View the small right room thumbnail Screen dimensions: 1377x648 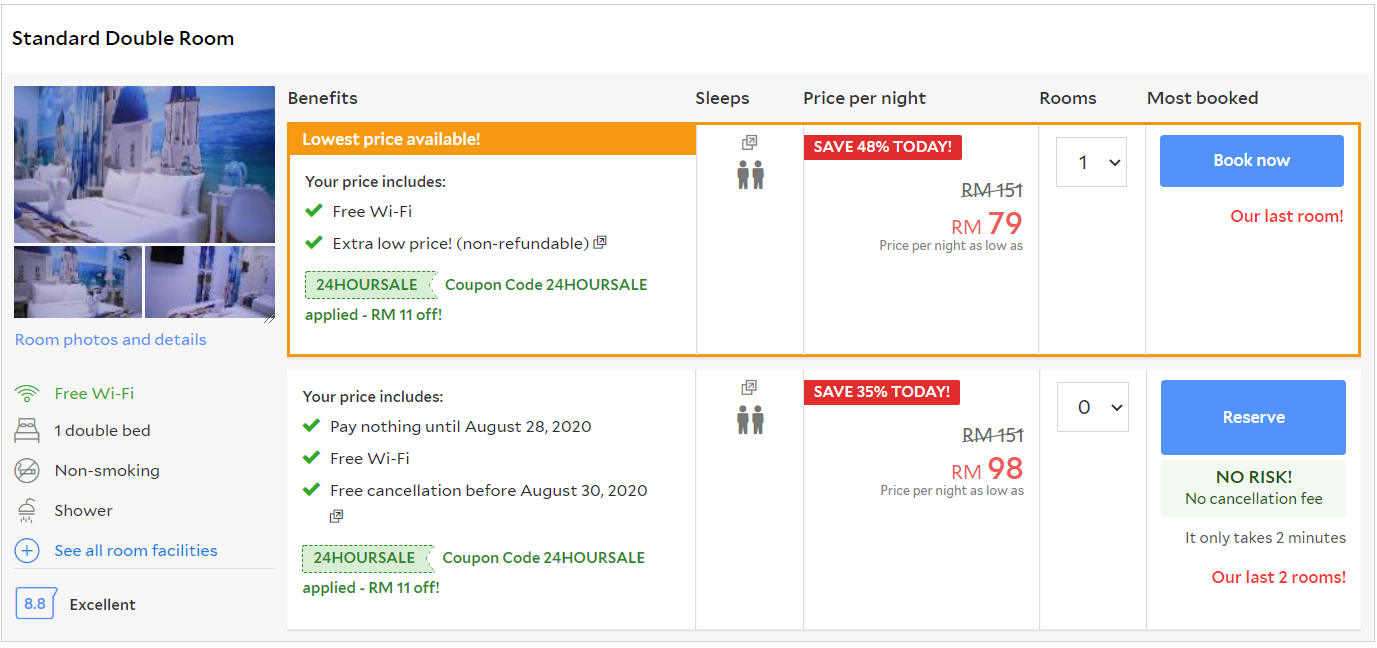point(209,282)
